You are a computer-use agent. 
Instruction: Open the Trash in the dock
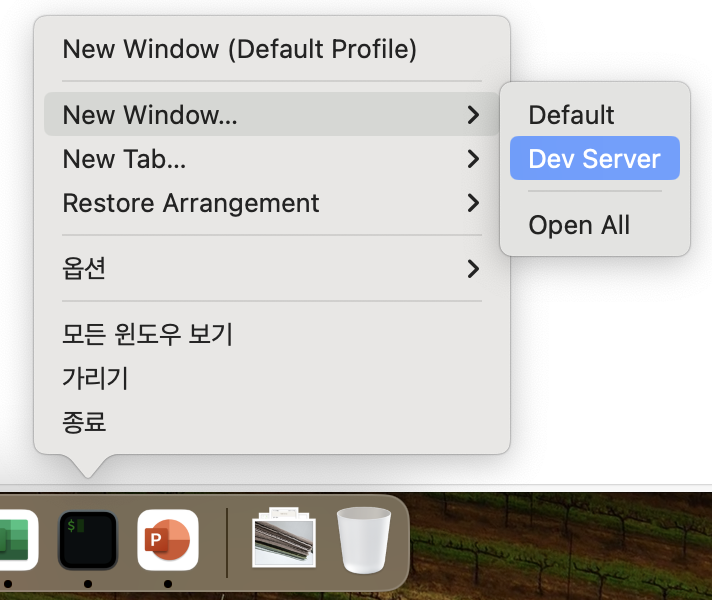(x=364, y=540)
